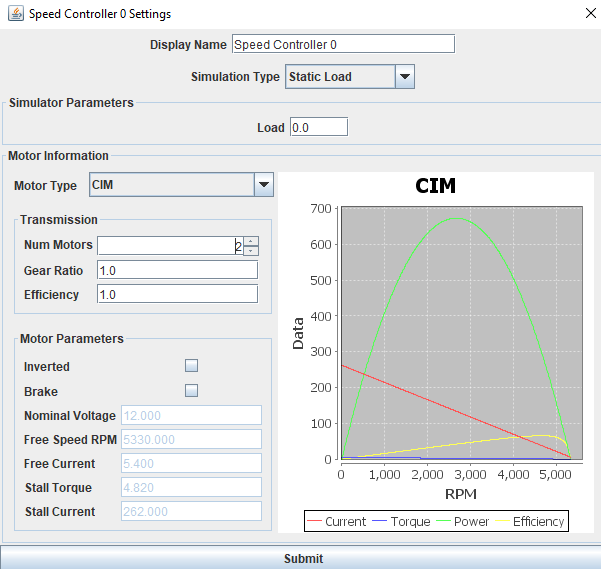601x569 pixels.
Task: Click the 5,000 RPM tick label
Action: click(555, 475)
